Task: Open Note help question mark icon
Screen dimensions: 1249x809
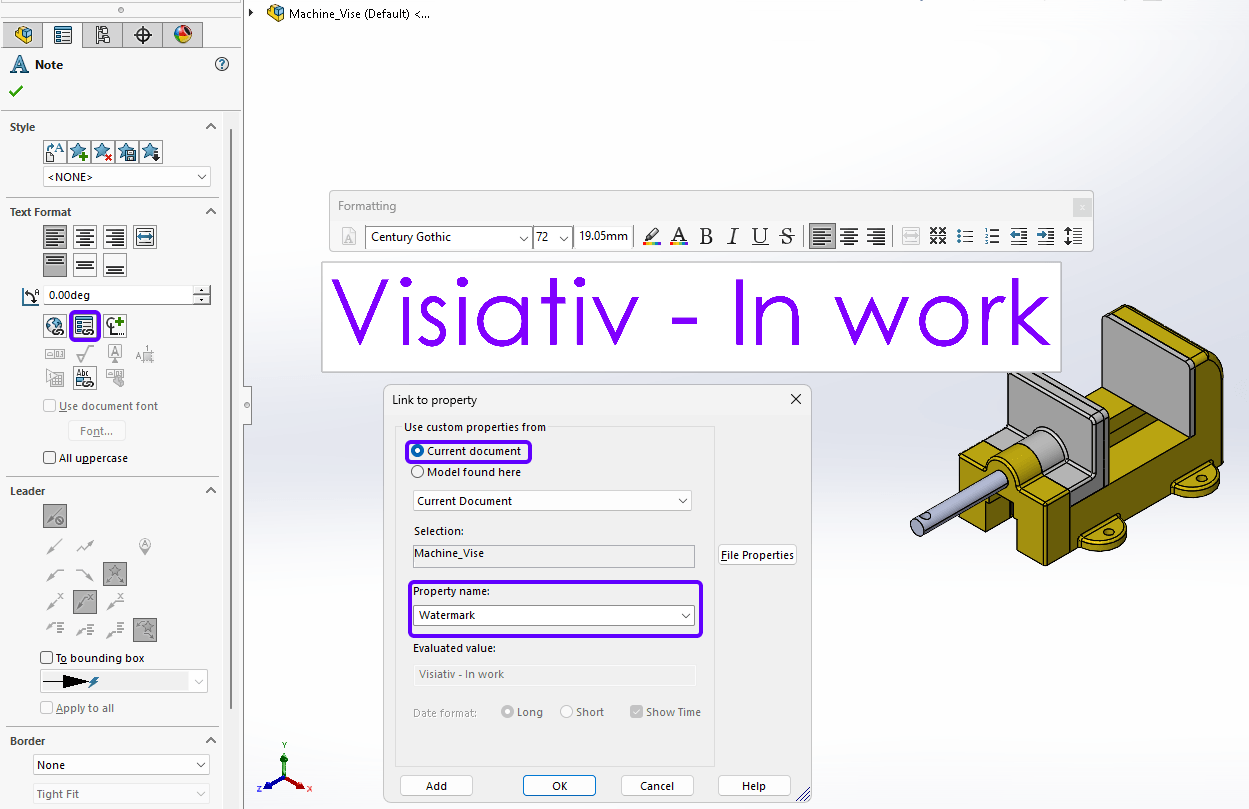Action: 222,64
